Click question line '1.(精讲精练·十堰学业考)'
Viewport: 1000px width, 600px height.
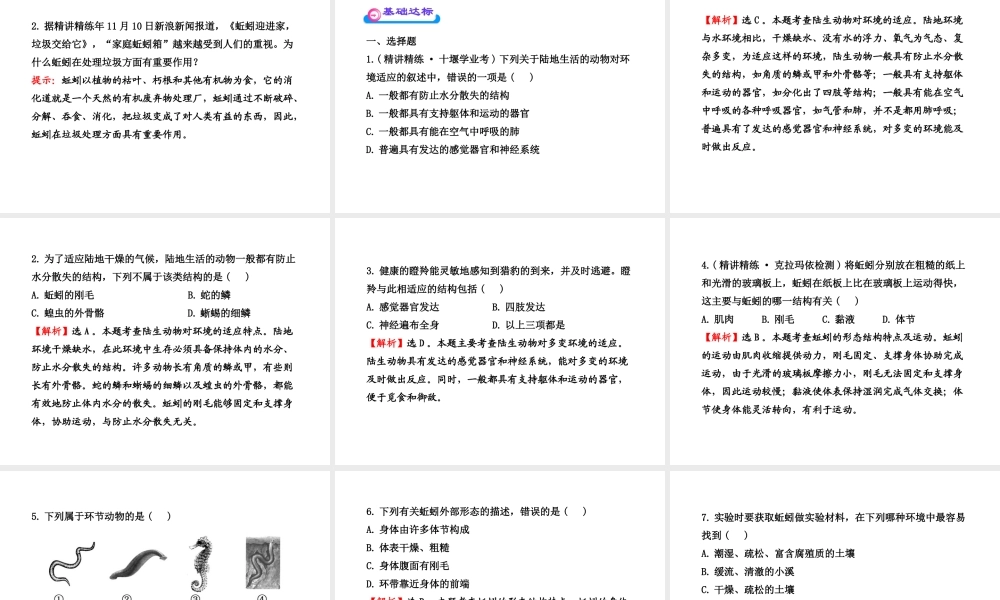tap(497, 59)
